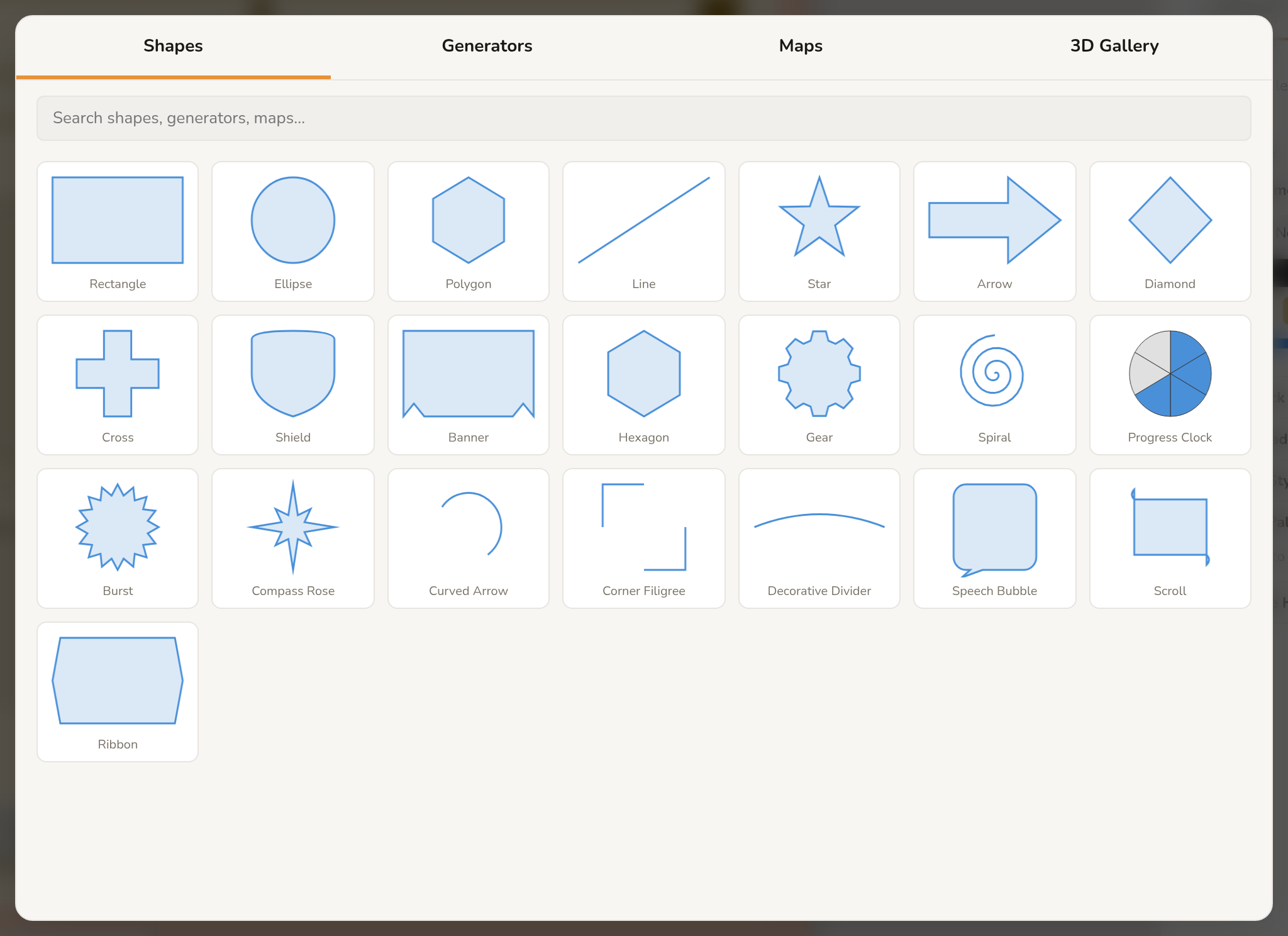1288x936 pixels.
Task: Select the Rectangle shape
Action: click(x=118, y=231)
